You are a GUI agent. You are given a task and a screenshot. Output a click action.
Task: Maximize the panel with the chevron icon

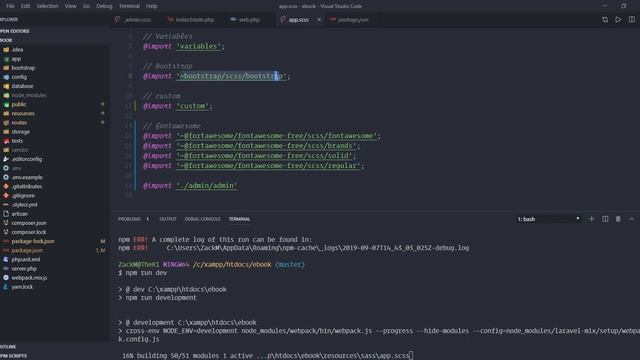631,219
